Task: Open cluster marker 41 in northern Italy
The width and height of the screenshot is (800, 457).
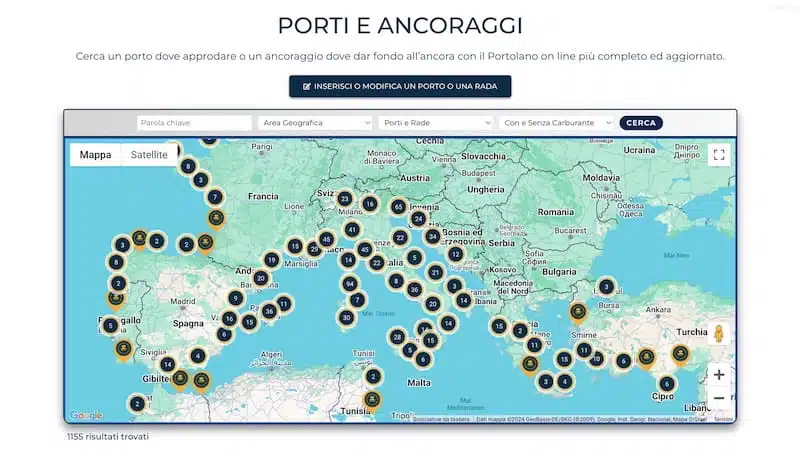Action: 352,230
